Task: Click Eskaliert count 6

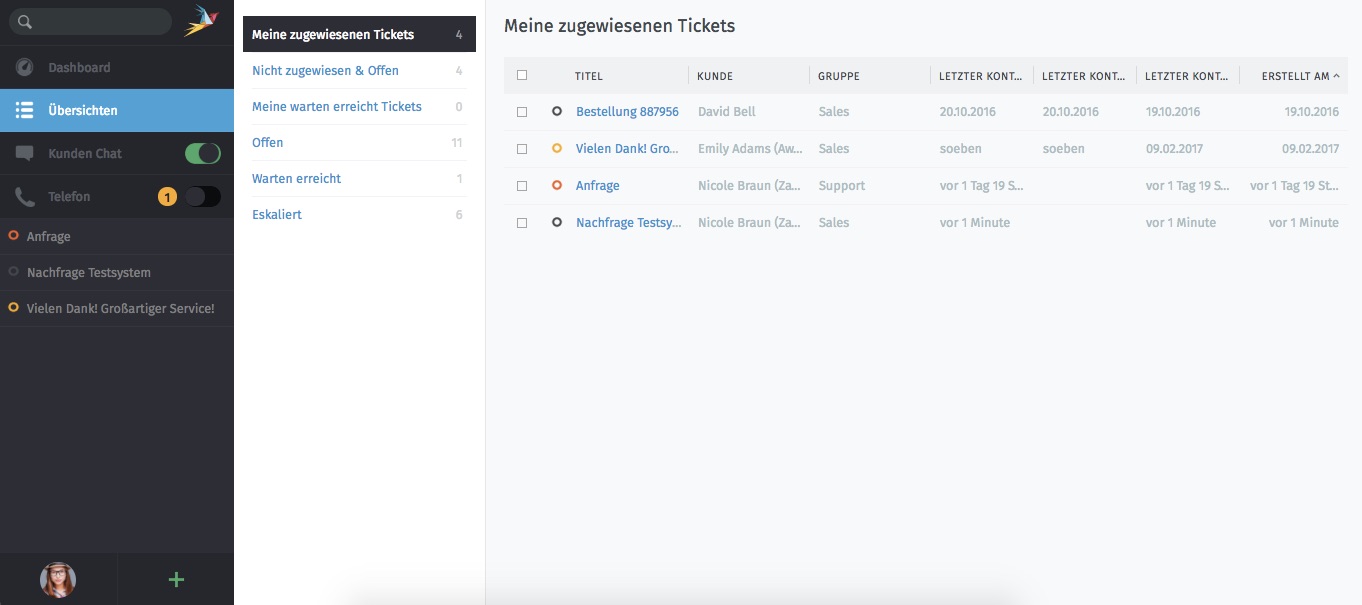Action: [x=459, y=214]
